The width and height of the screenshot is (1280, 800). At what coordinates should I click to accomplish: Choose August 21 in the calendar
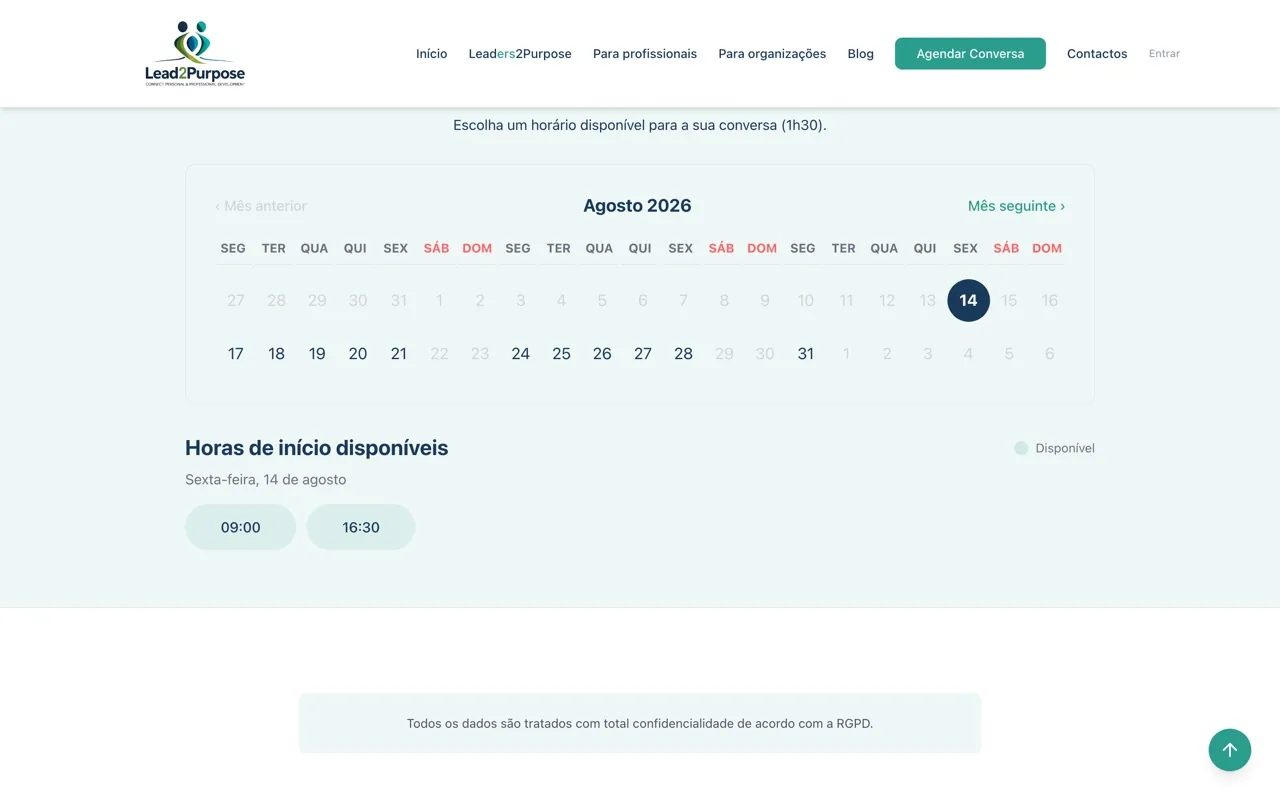(x=399, y=353)
